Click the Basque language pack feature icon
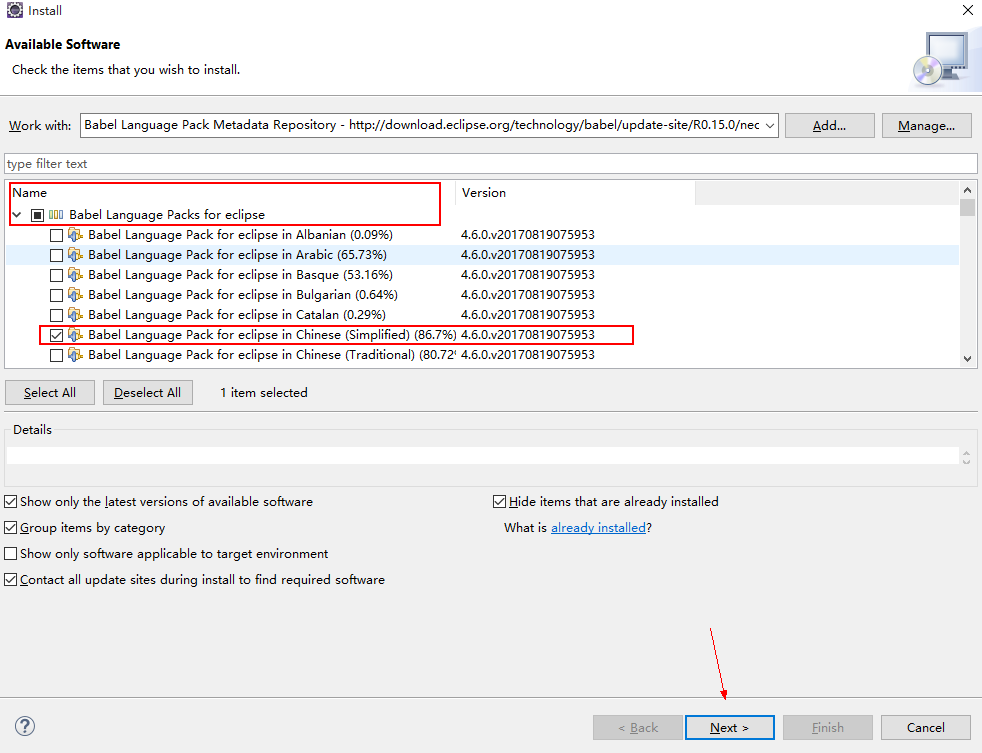Viewport: 982px width, 753px height. pyautogui.click(x=75, y=275)
